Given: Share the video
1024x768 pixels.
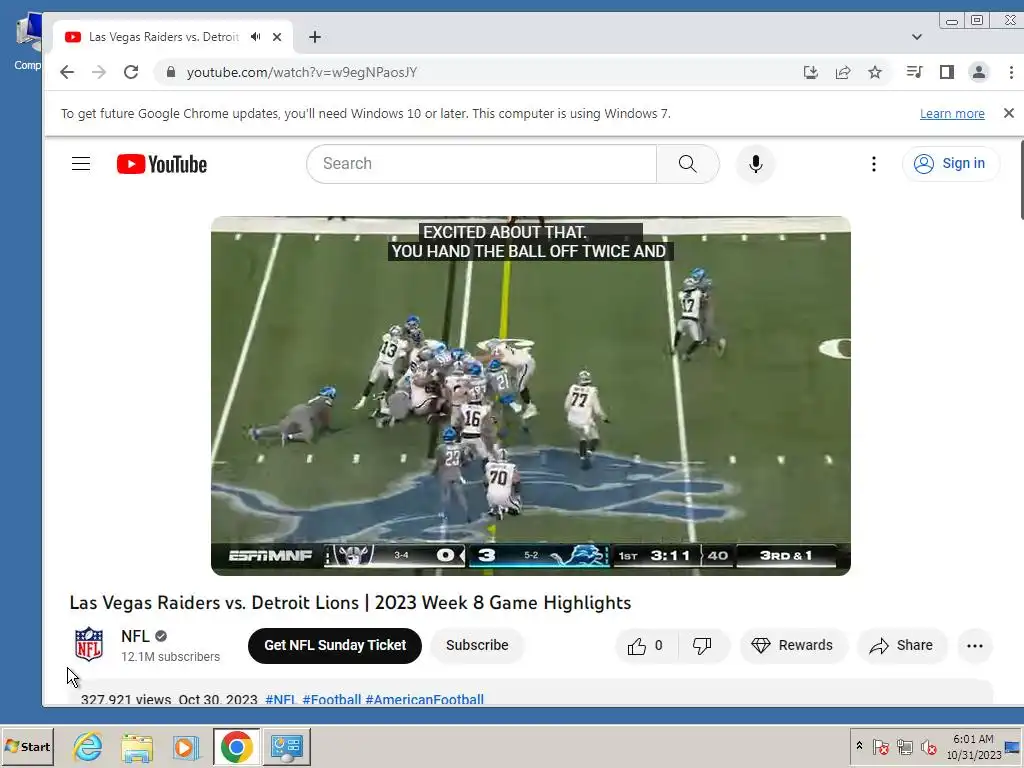Looking at the screenshot, I should point(902,646).
